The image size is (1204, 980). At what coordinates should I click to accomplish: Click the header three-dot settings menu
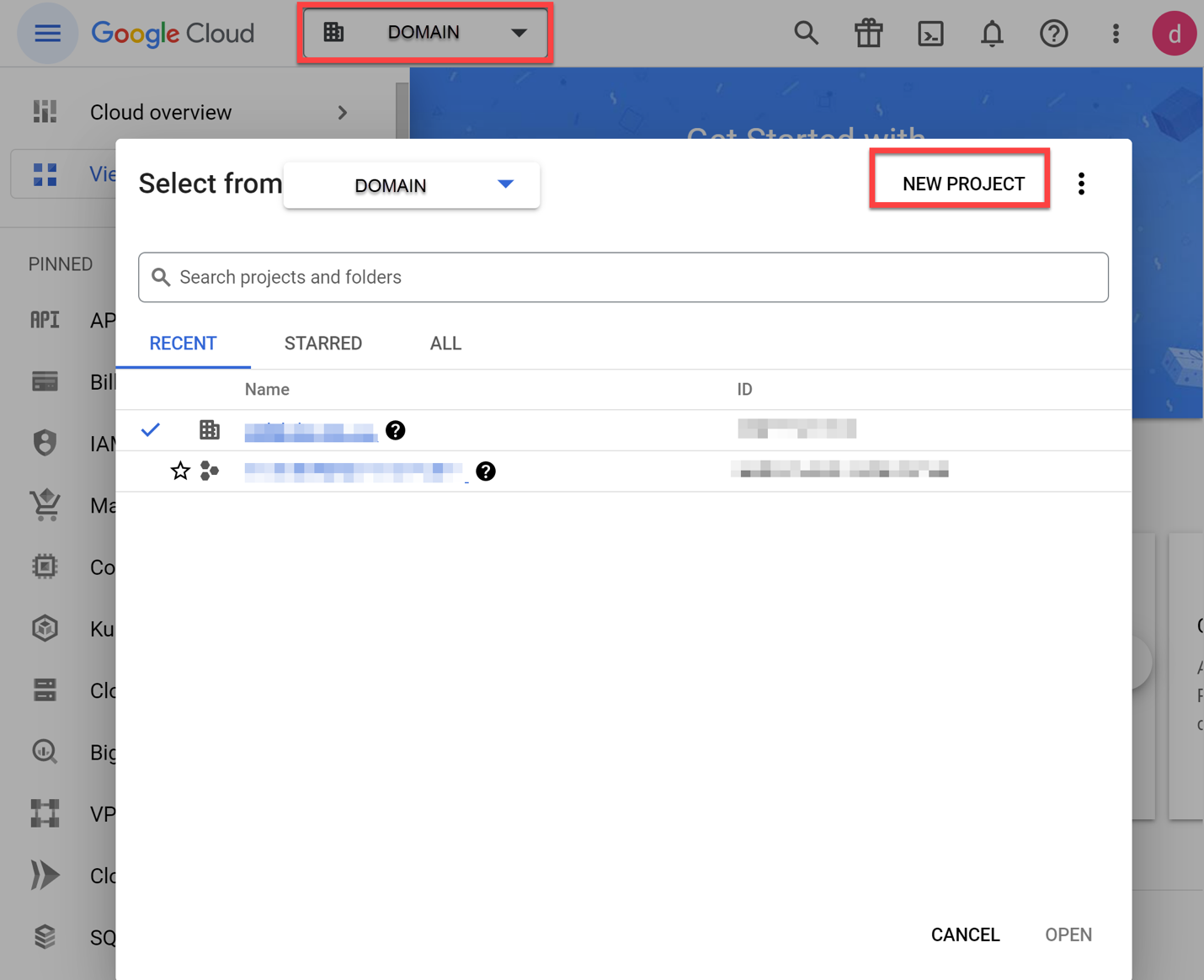click(x=1116, y=34)
